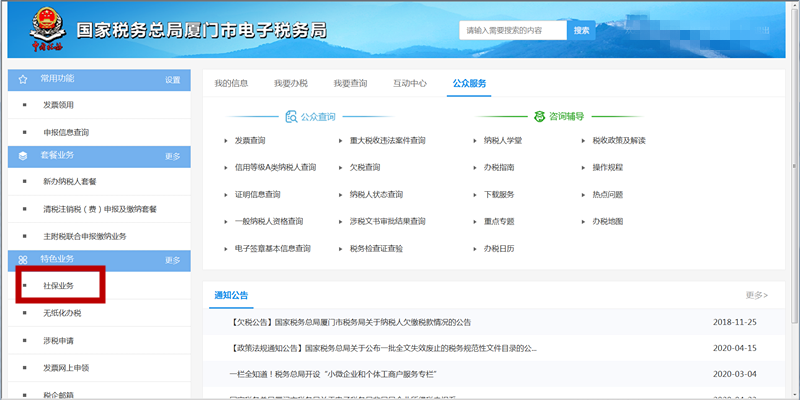Click date 2018-11-25

coord(735,322)
